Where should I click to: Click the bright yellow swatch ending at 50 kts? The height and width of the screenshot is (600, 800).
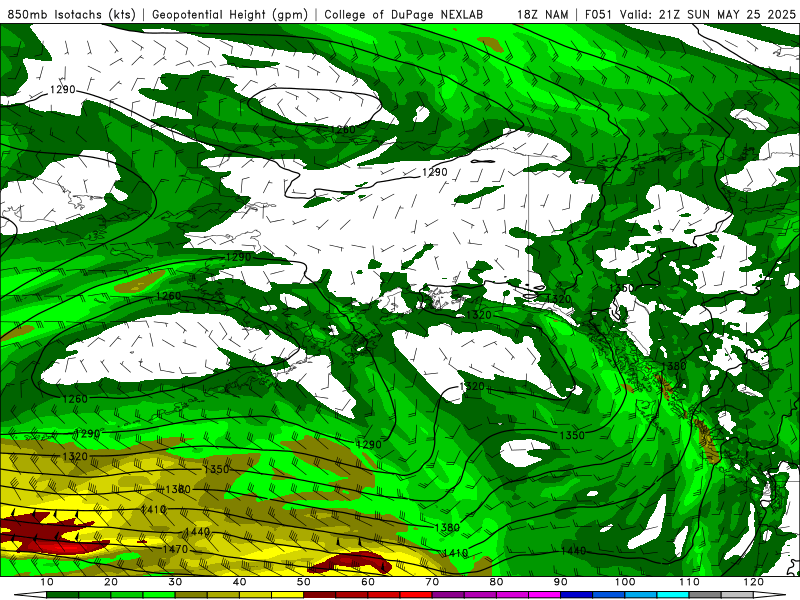pyautogui.click(x=287, y=595)
